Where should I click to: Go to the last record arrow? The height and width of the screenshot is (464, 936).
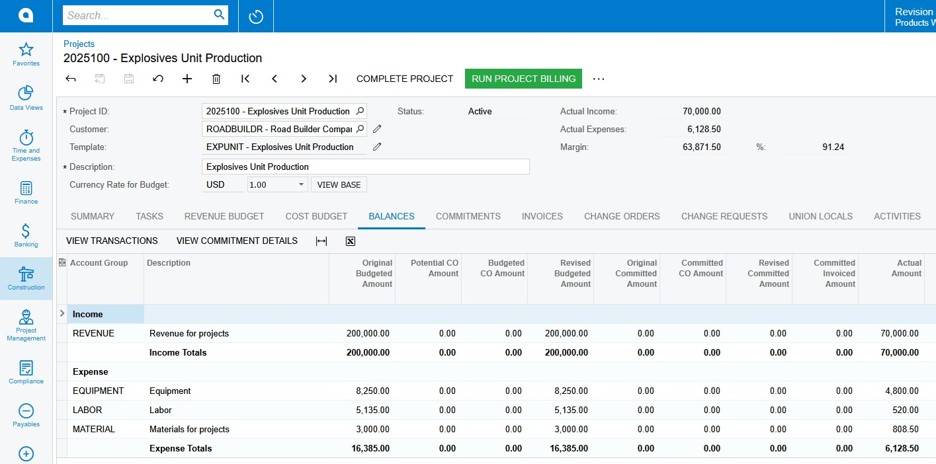[333, 79]
